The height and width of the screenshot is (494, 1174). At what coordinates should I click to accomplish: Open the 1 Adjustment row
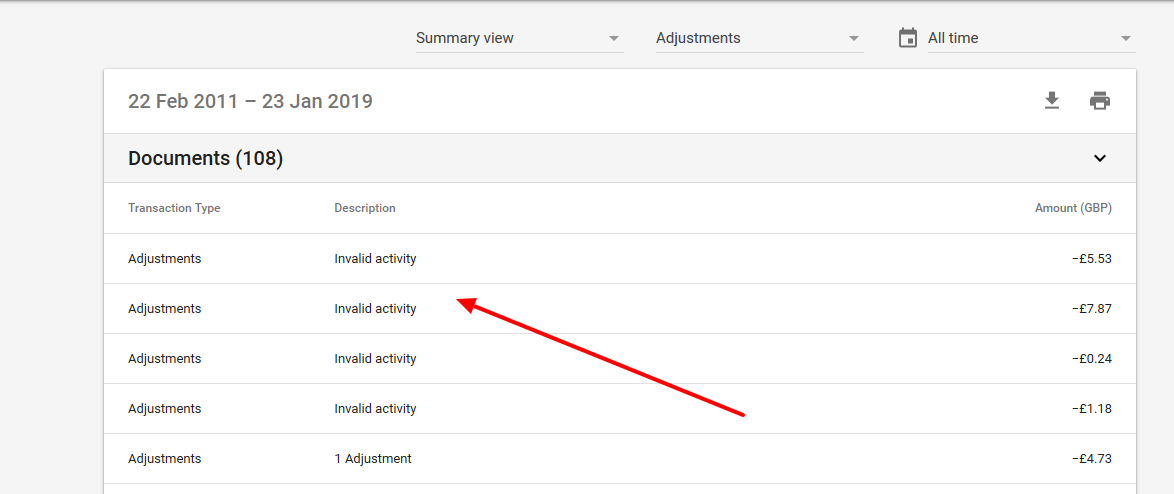[373, 459]
